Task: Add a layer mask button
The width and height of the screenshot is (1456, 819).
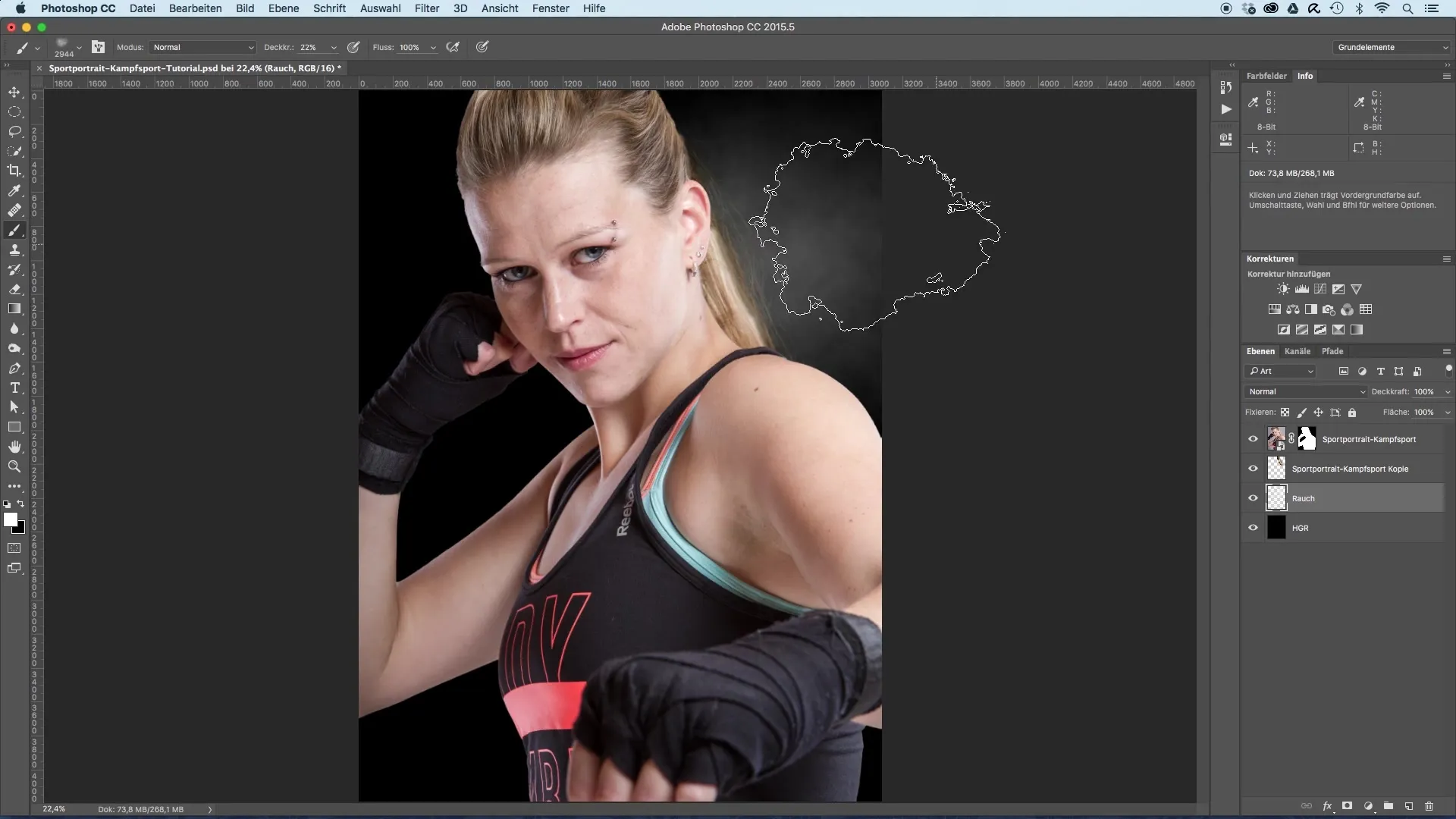Action: click(1348, 806)
